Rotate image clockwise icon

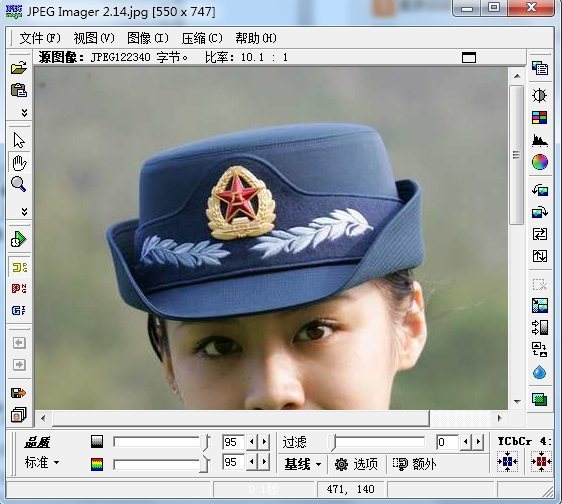coord(540,212)
